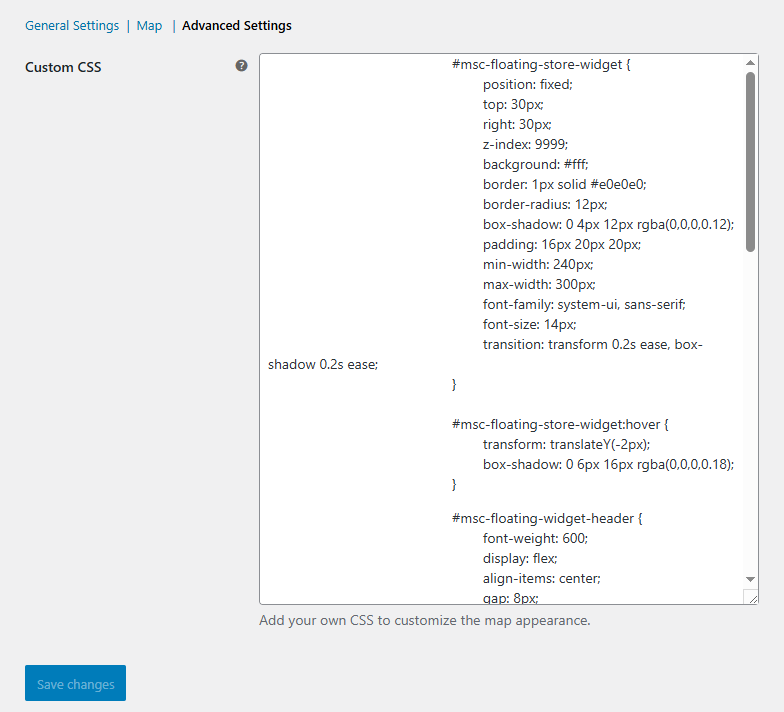Viewport: 784px width, 712px height.
Task: Click the 'z-index: 9999;' line
Action: point(525,144)
